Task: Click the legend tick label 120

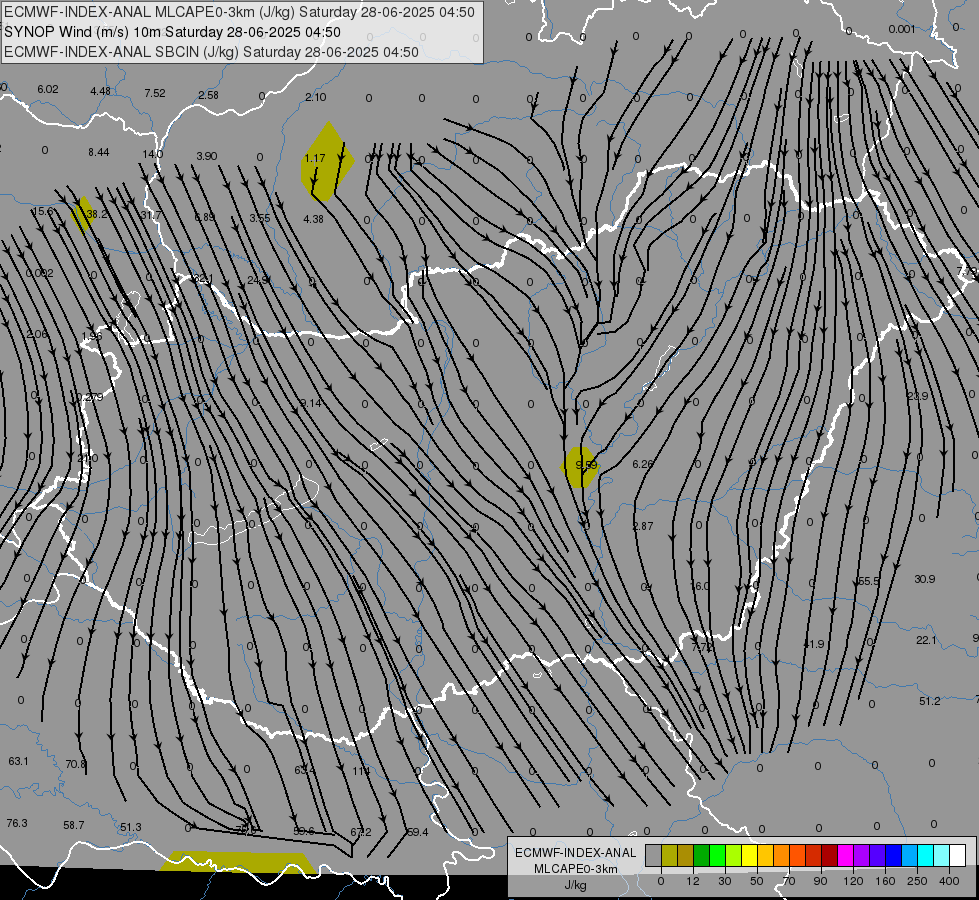Action: (x=854, y=881)
